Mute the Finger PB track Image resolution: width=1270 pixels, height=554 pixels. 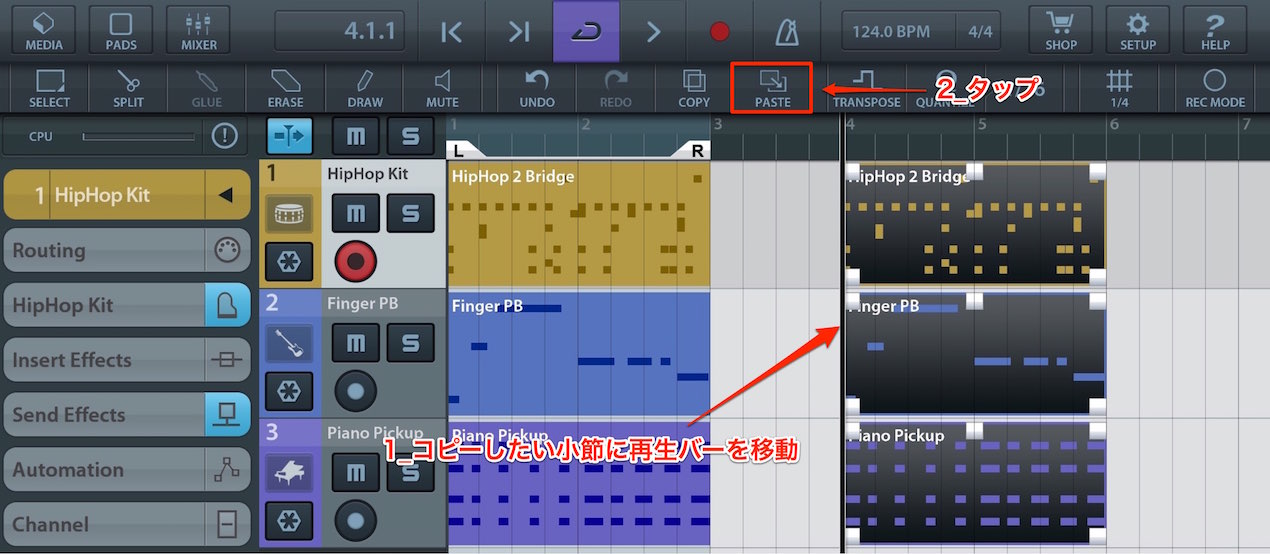pos(355,343)
